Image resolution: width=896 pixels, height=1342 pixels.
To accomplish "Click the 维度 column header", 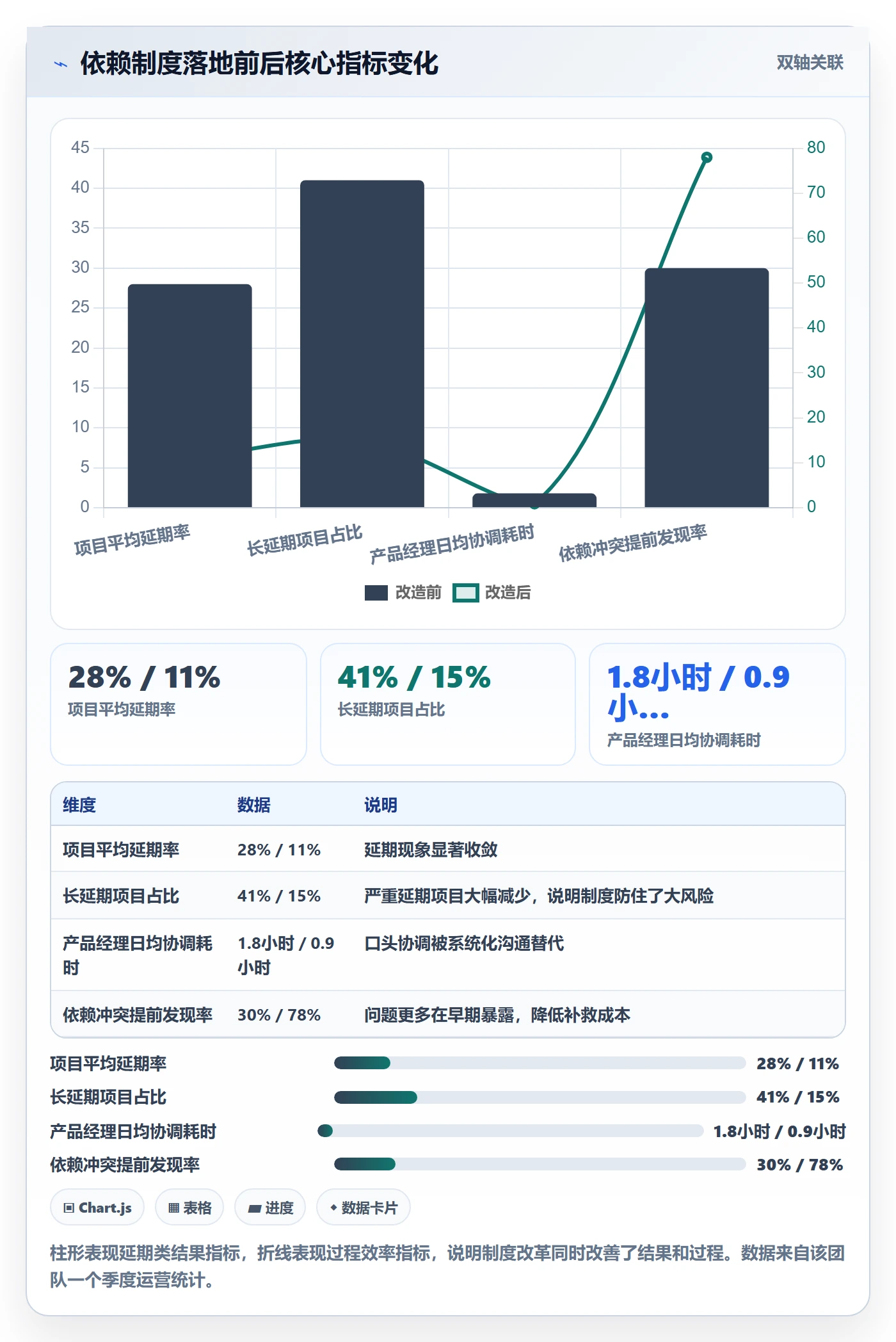I will (79, 805).
